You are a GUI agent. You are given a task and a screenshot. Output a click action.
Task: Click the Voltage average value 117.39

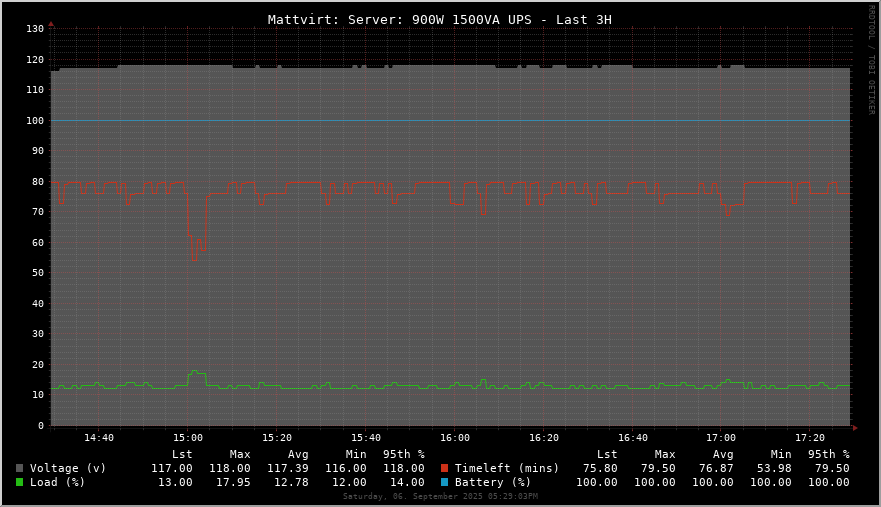288,468
